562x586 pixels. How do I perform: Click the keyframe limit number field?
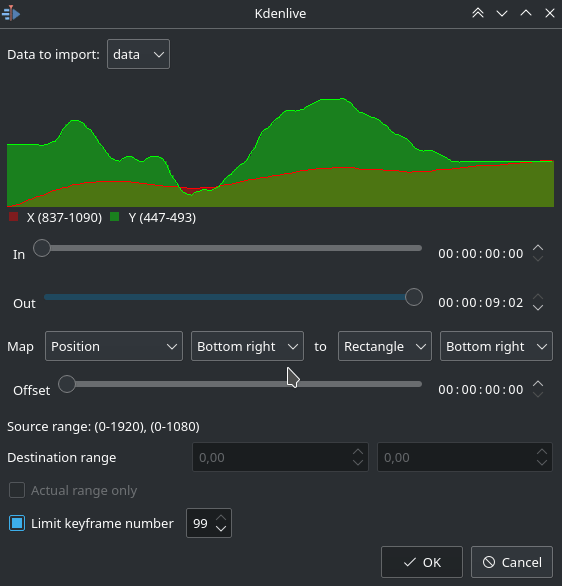pyautogui.click(x=201, y=523)
